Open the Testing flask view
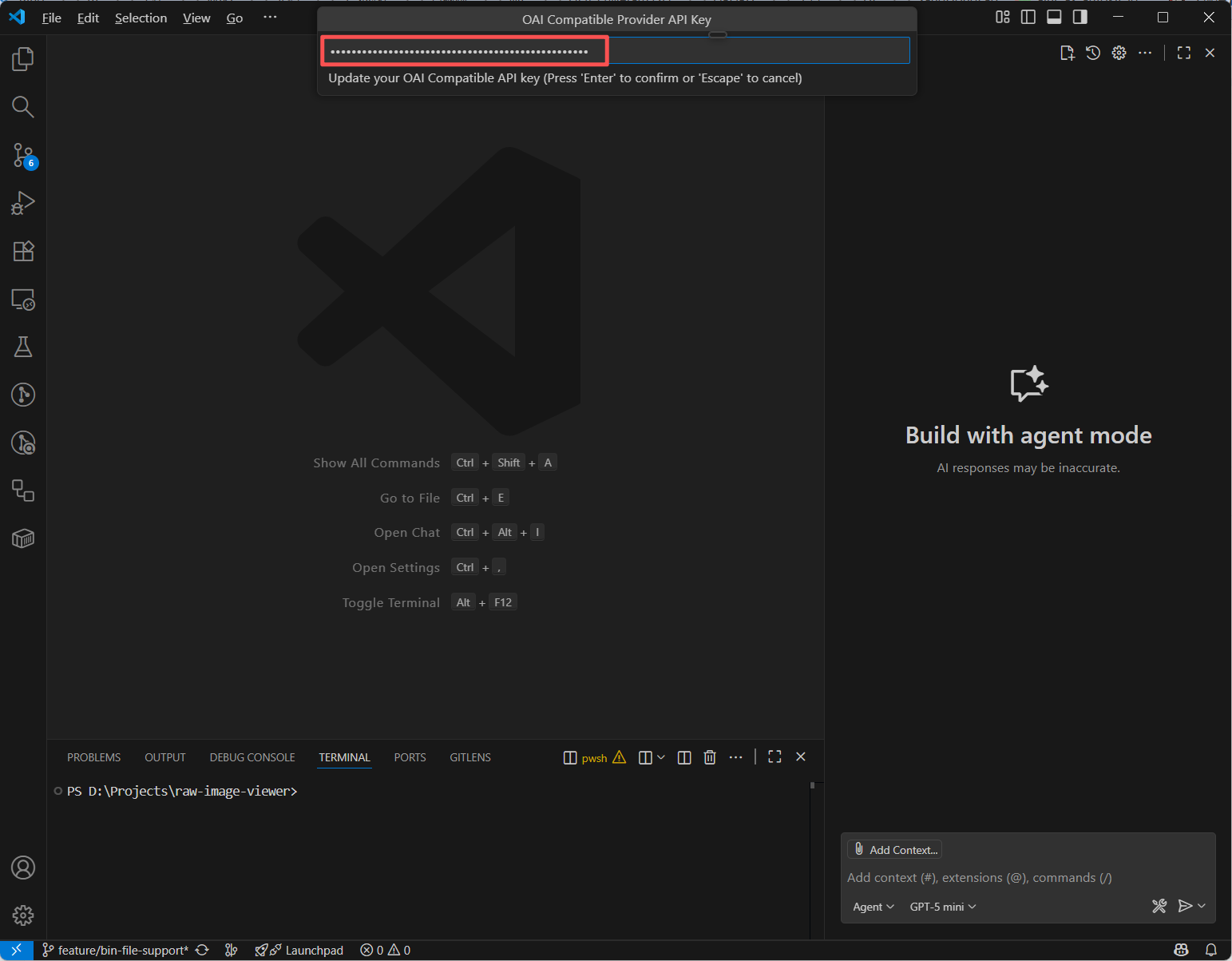This screenshot has height=961, width=1232. point(23,347)
